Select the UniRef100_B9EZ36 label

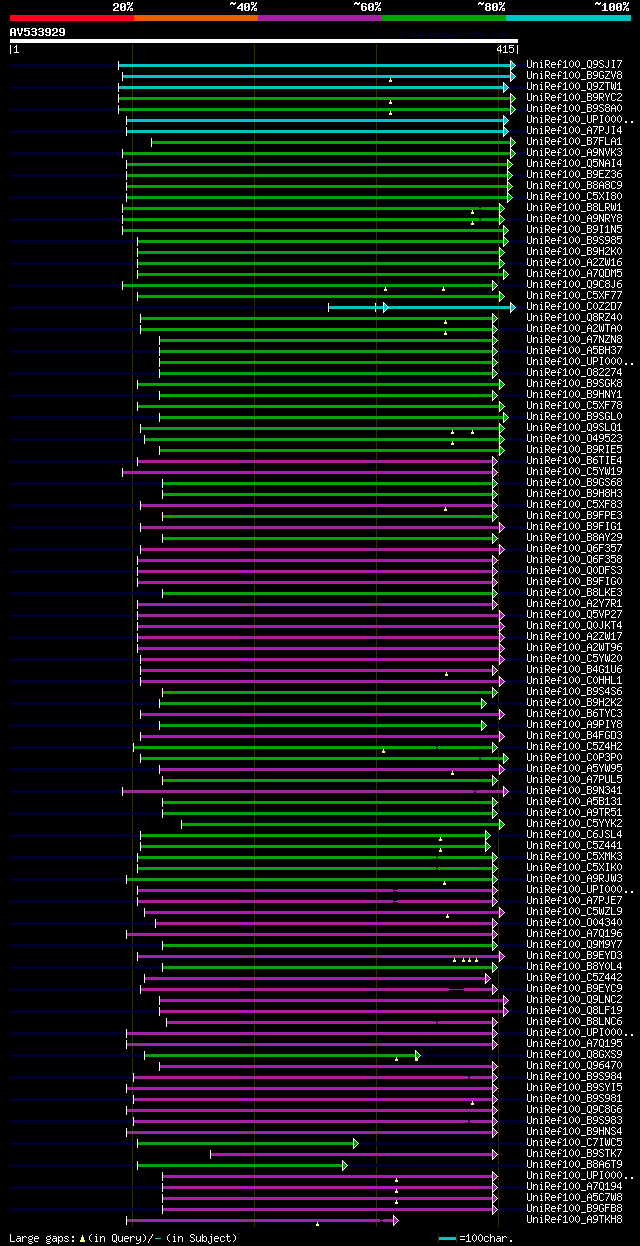(574, 174)
